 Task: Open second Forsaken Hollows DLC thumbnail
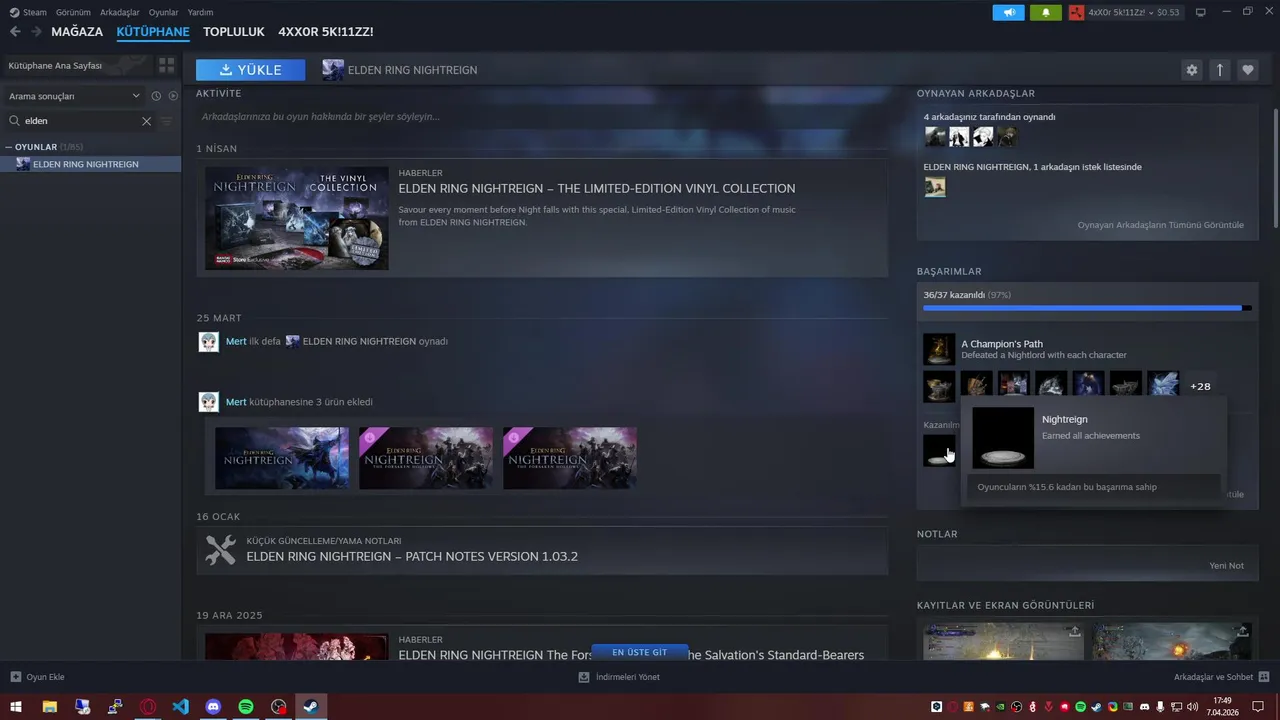(426, 458)
